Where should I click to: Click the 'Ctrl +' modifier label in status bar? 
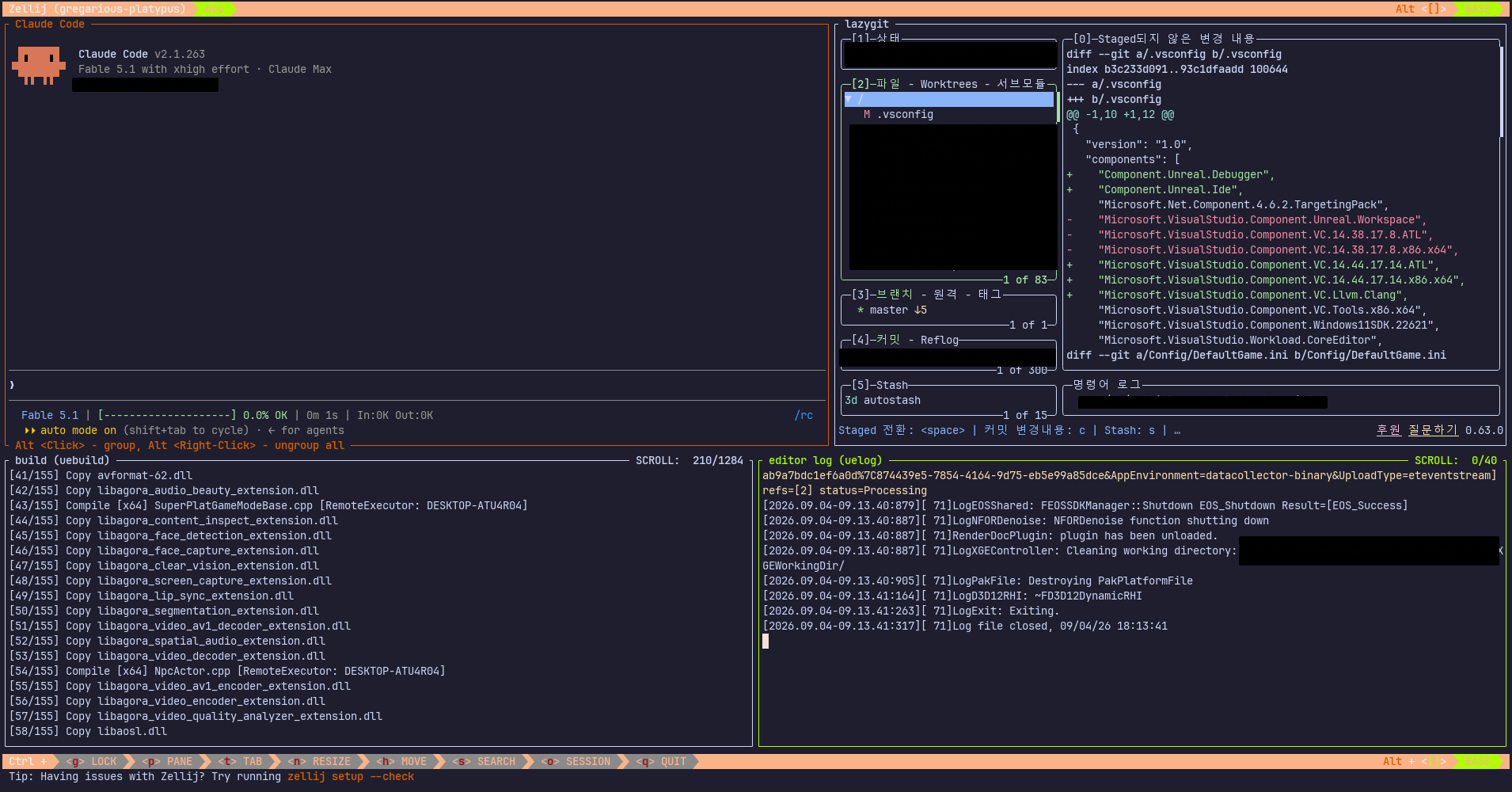(28, 762)
